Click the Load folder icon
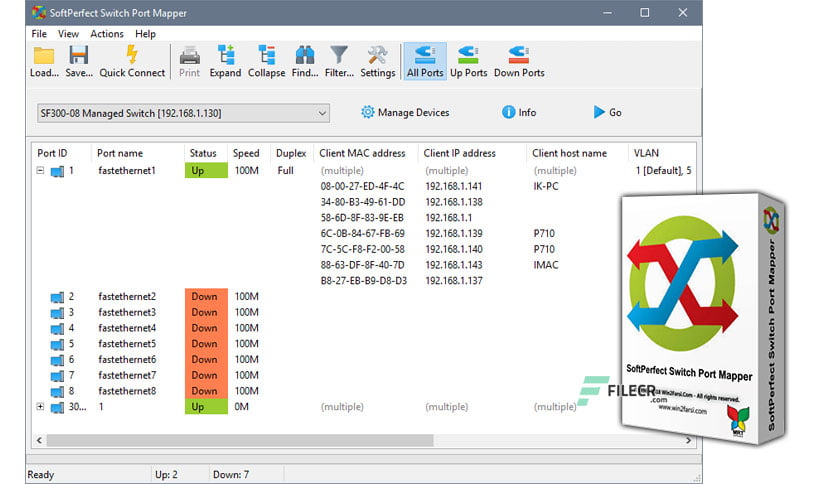This screenshot has height=484, width=836. (44, 55)
